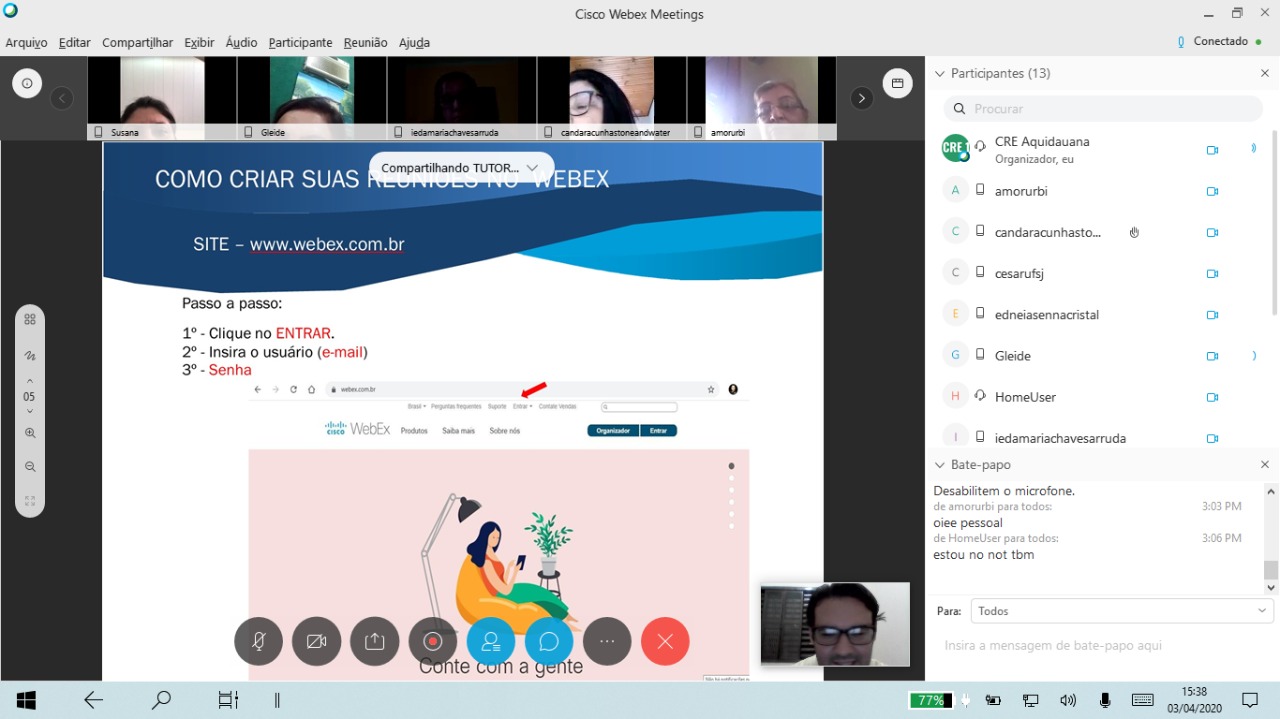Open the Exibir menu
1280x719 pixels.
tap(200, 43)
